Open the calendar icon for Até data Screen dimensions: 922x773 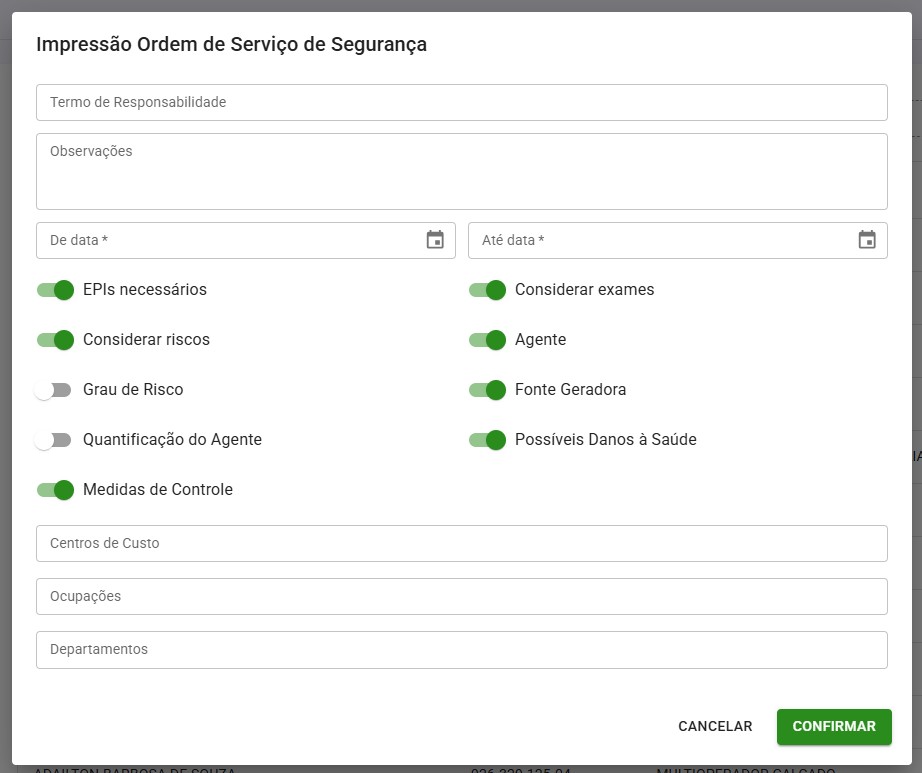(867, 240)
